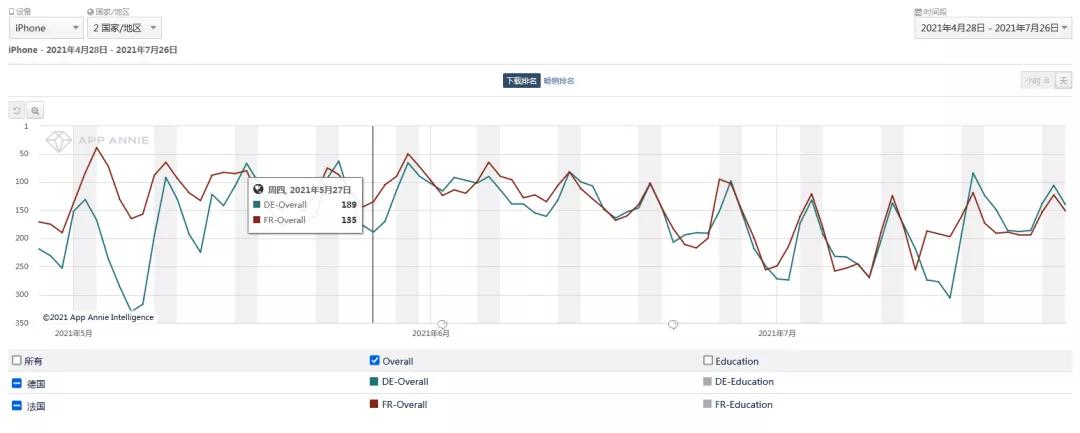Uncheck the Overall checkbox
This screenshot has width=1080, height=433.
pyautogui.click(x=375, y=361)
